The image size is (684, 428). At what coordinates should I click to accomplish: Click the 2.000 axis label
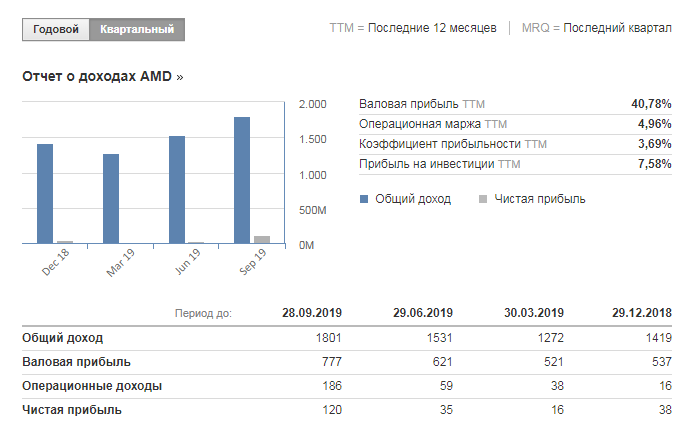coord(312,104)
